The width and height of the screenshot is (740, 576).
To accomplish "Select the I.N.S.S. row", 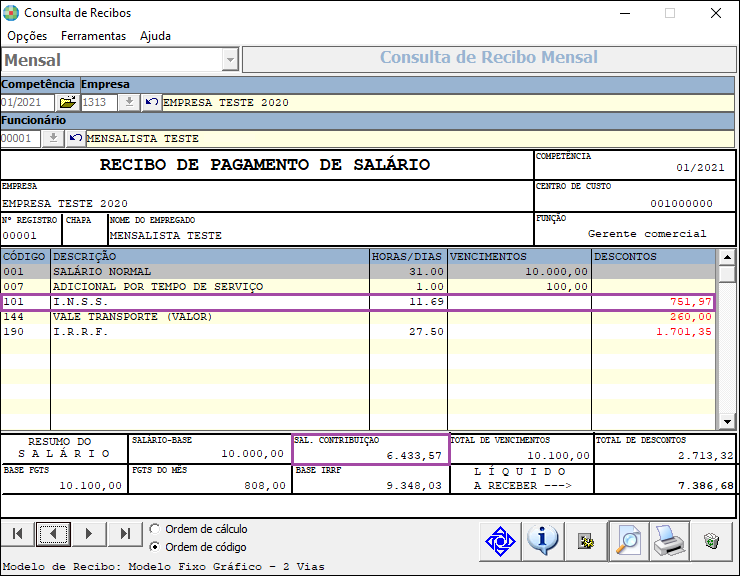I will [x=358, y=302].
